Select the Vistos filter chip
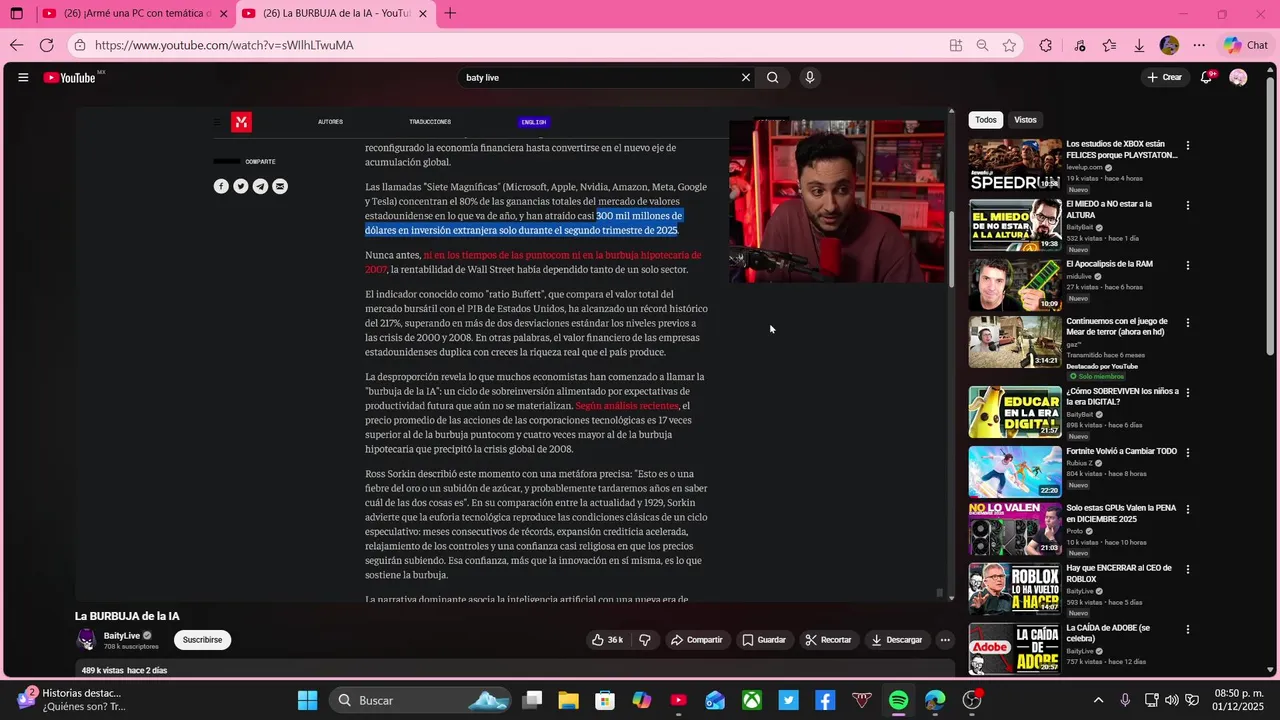1280x720 pixels. (1025, 120)
